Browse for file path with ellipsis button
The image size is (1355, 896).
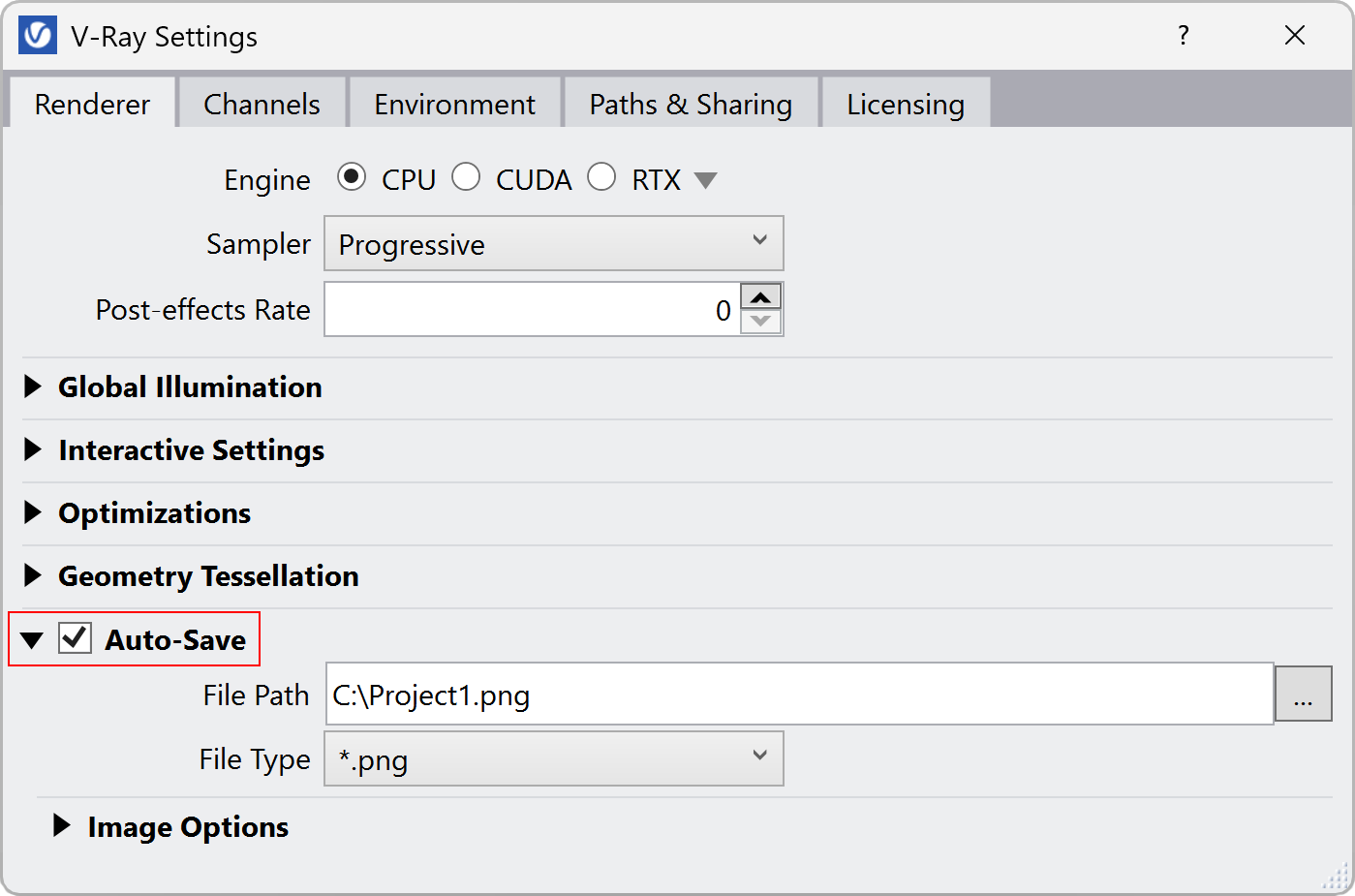click(1303, 694)
